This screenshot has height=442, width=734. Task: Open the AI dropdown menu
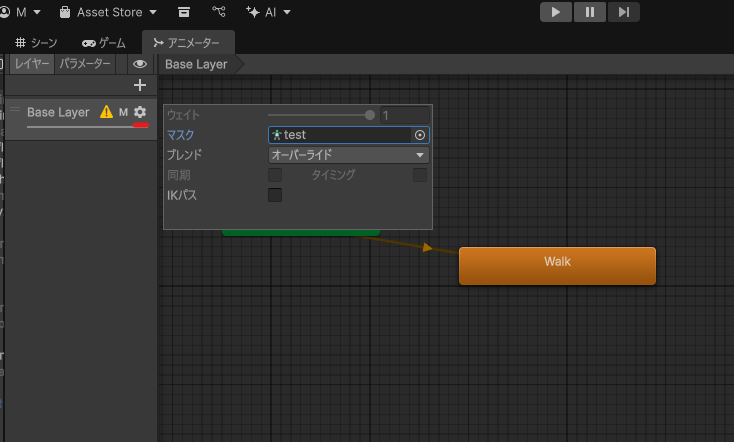point(268,12)
